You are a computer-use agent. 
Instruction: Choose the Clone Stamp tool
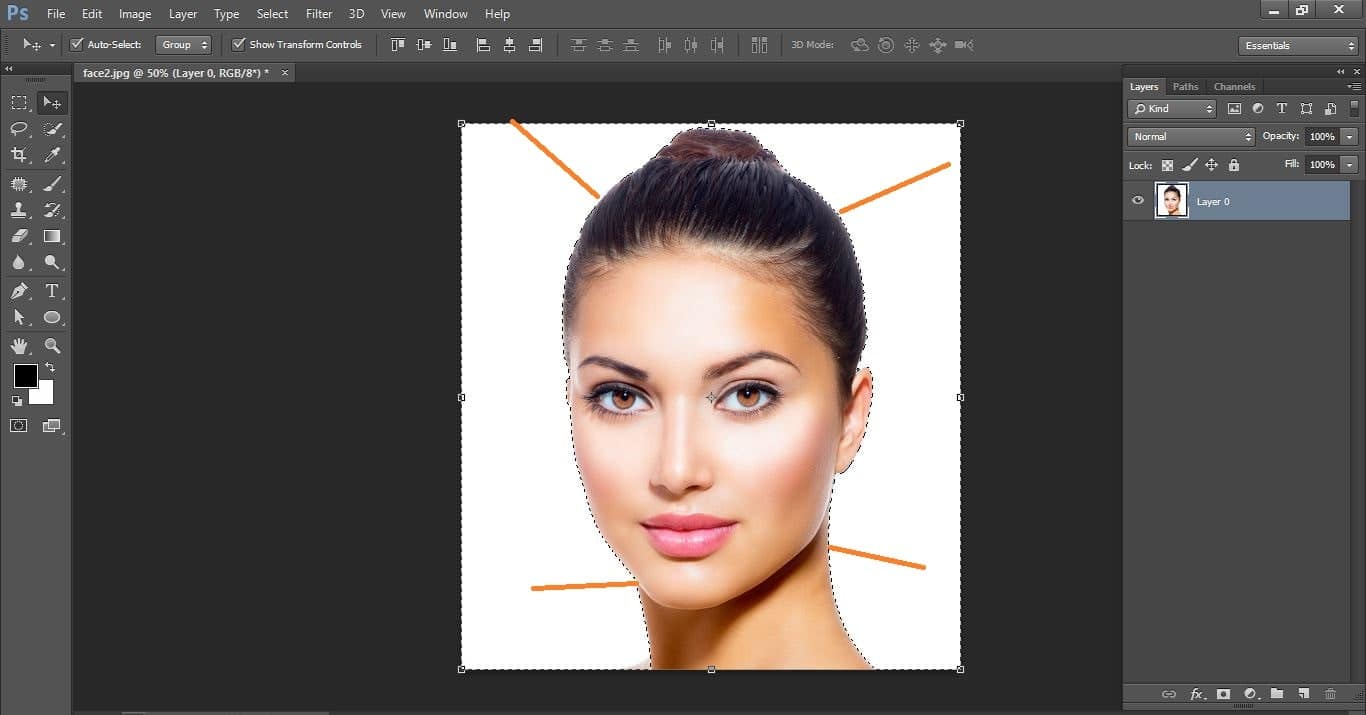pyautogui.click(x=19, y=210)
